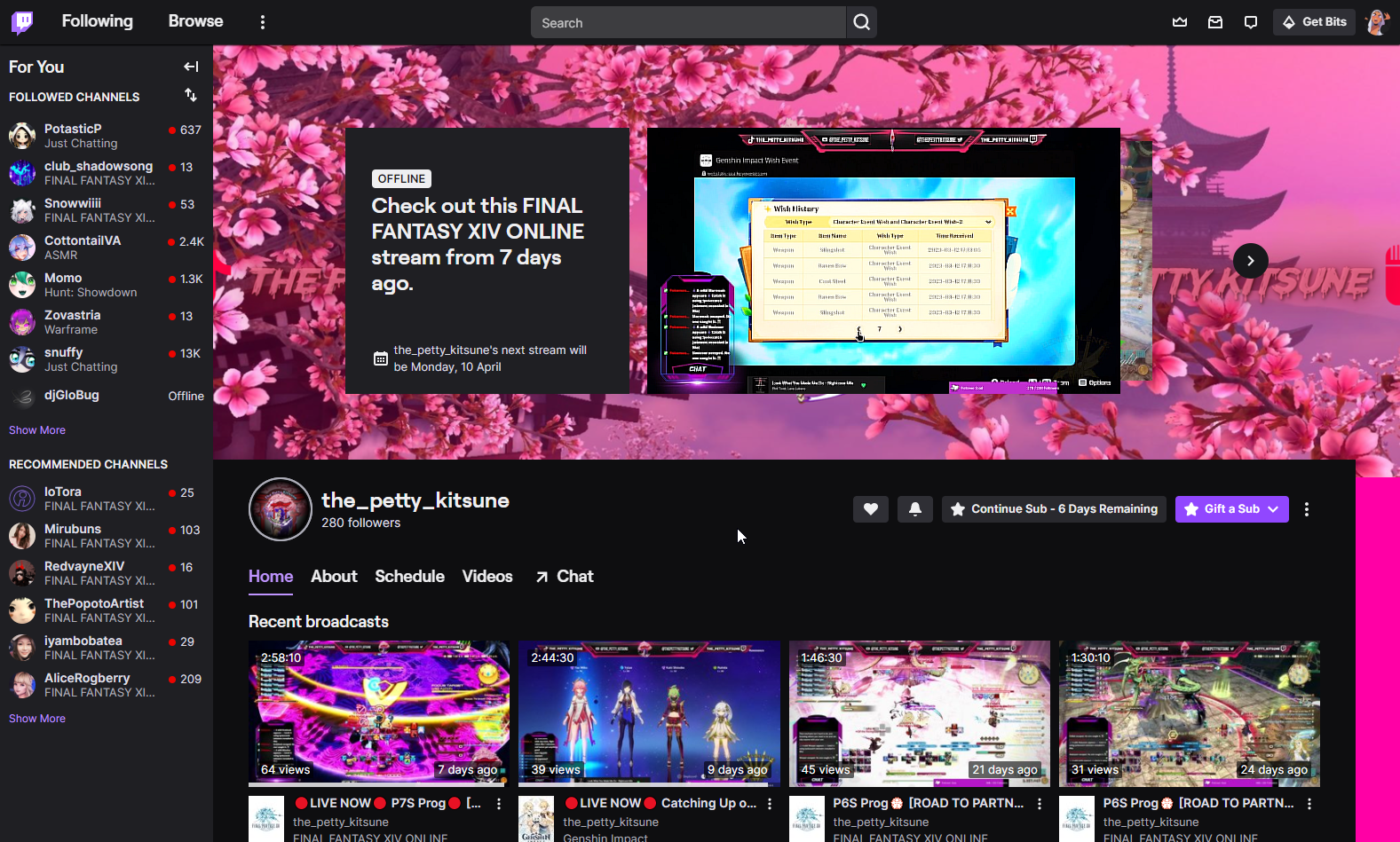This screenshot has height=842, width=1400.
Task: Switch to the Home tab
Action: 271,577
